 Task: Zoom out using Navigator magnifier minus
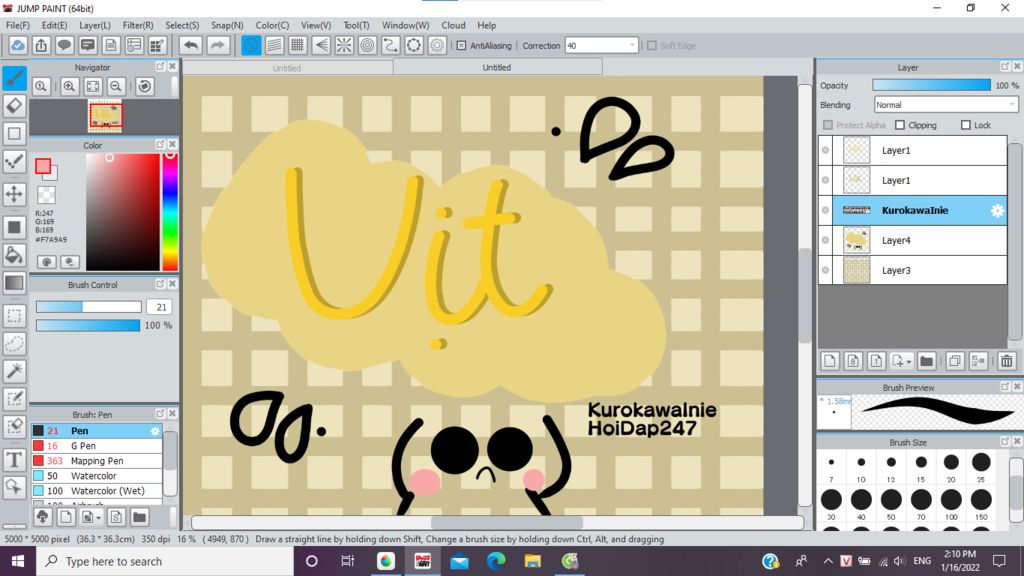pyautogui.click(x=116, y=86)
